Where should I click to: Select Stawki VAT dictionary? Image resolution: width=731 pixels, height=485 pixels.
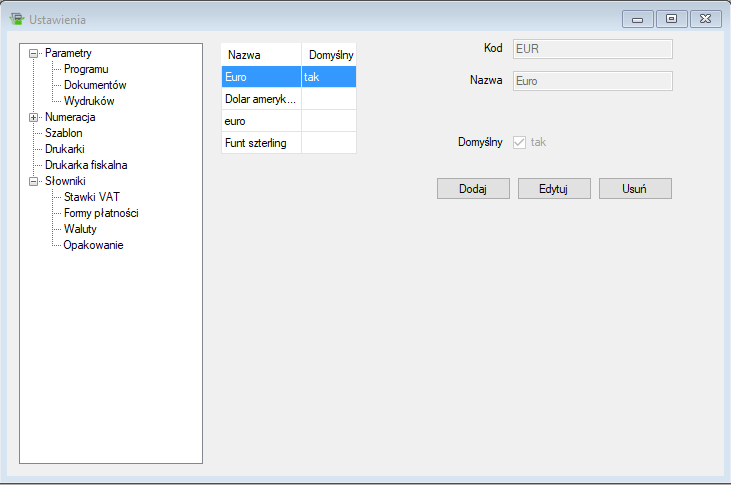91,197
